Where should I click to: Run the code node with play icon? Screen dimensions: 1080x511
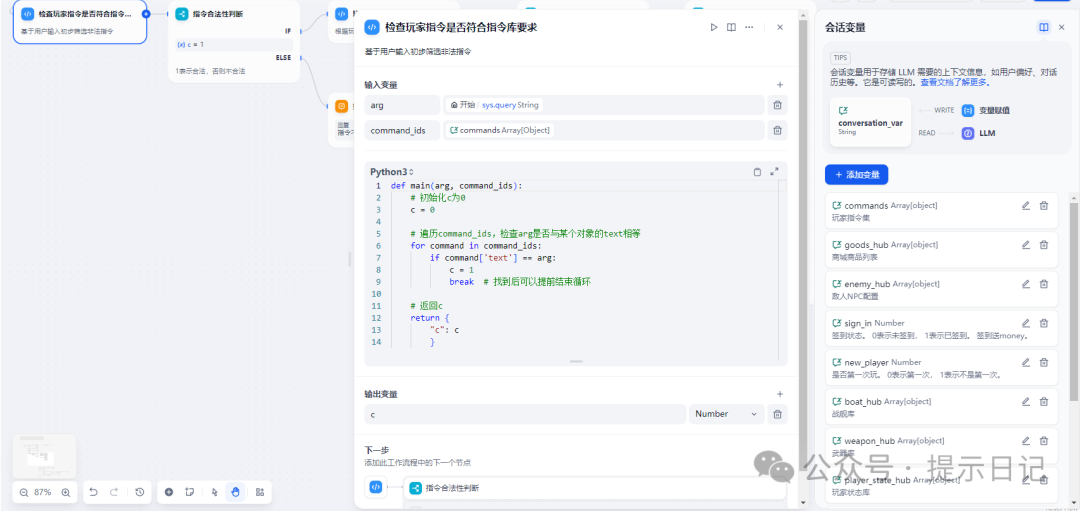click(x=713, y=27)
